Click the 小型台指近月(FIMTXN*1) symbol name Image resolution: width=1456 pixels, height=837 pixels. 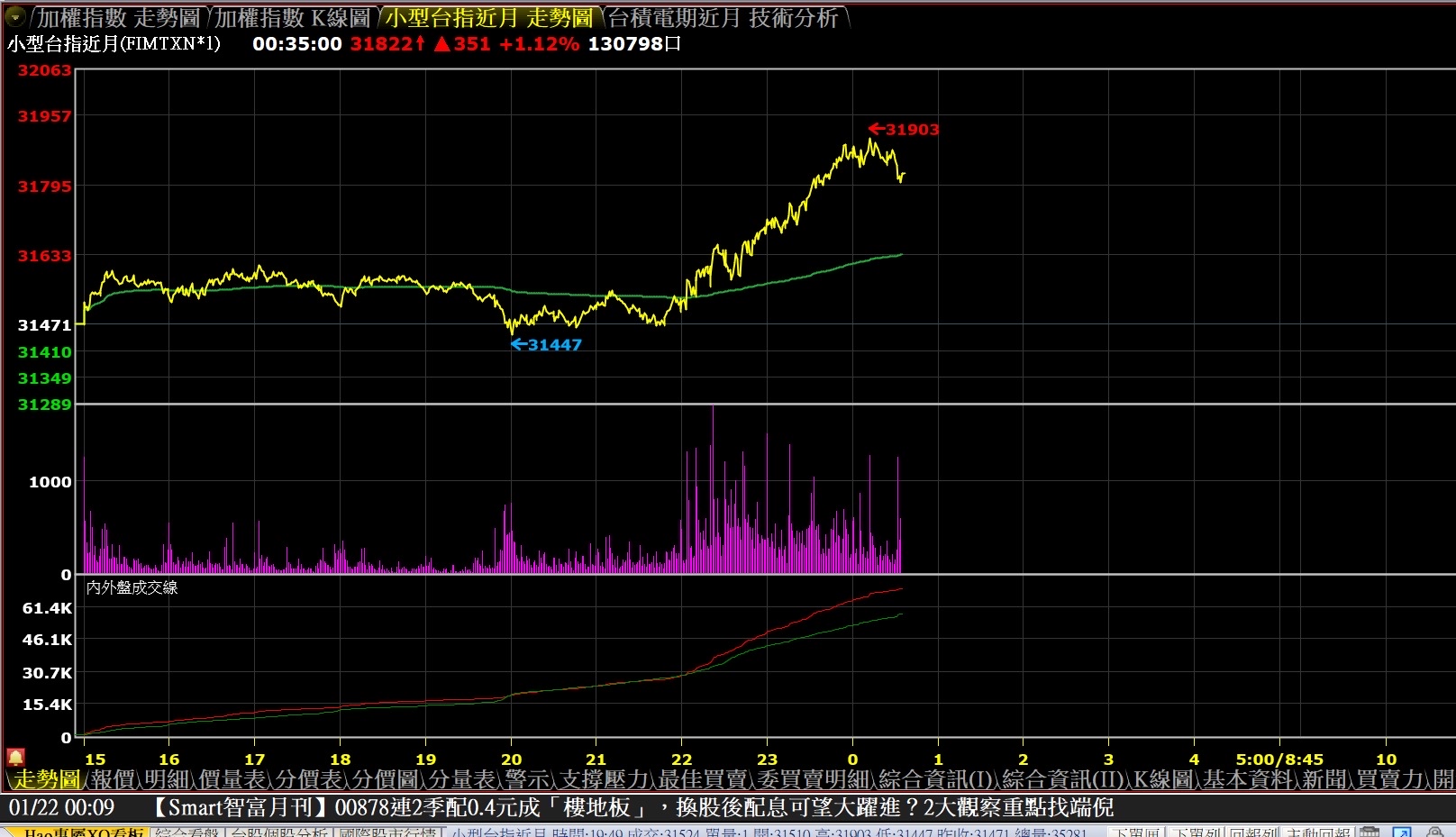(x=114, y=43)
